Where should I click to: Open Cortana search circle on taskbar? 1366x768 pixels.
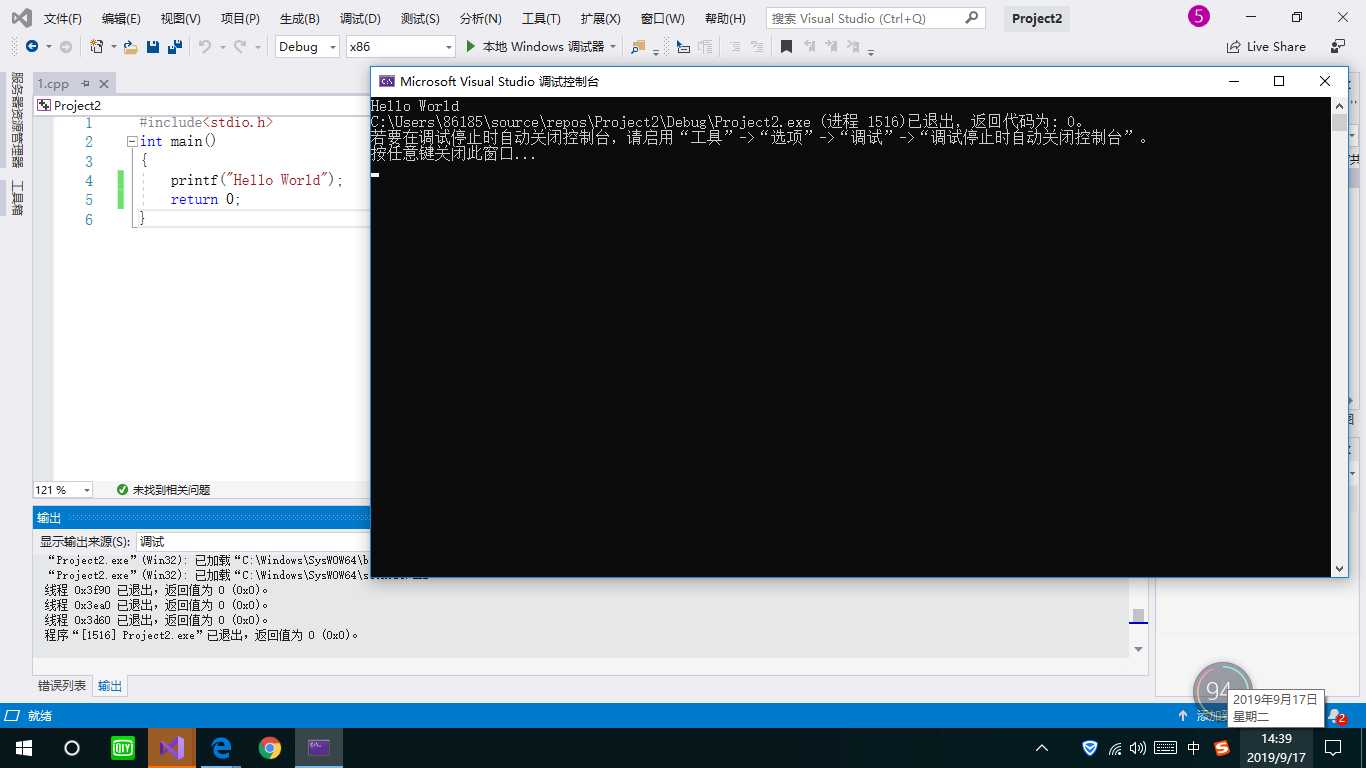click(72, 748)
